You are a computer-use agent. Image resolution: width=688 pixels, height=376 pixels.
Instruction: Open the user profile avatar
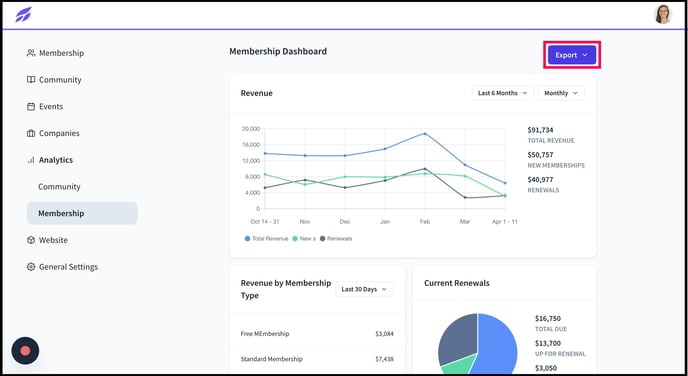point(663,14)
